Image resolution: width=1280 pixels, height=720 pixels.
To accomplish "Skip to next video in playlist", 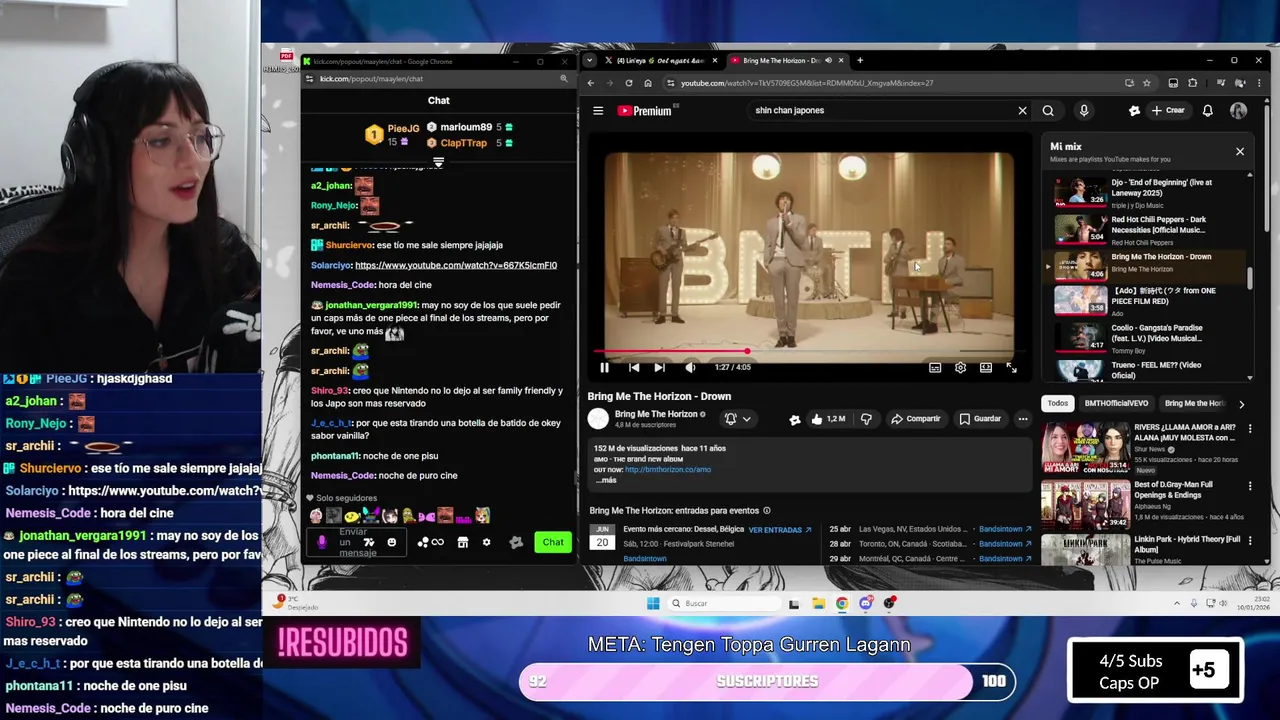I will point(659,368).
